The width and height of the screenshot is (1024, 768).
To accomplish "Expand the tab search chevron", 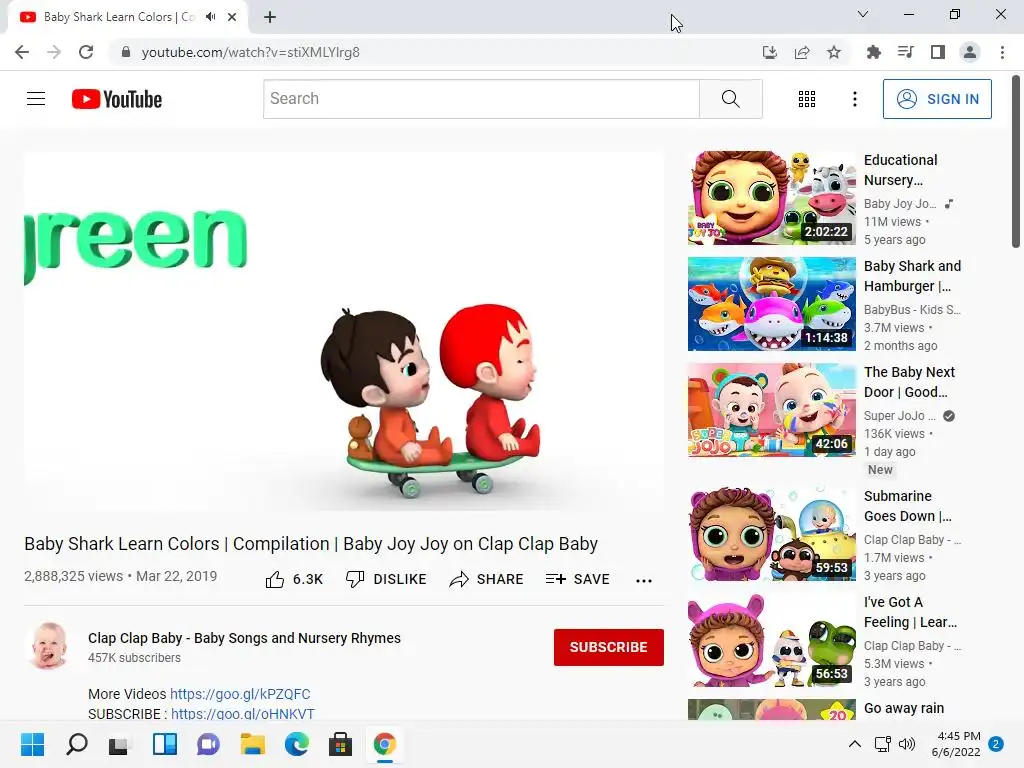I will (863, 14).
